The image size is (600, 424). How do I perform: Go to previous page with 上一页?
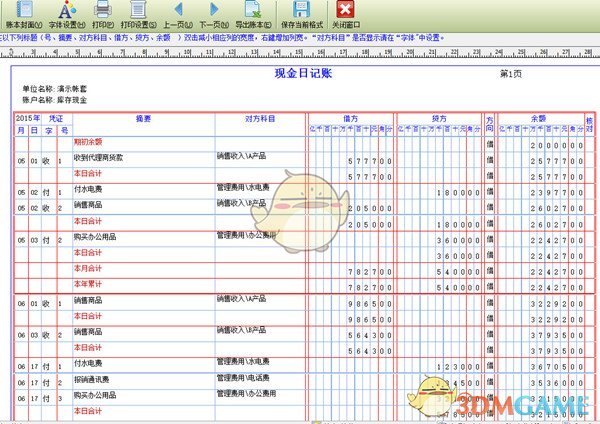tap(178, 15)
